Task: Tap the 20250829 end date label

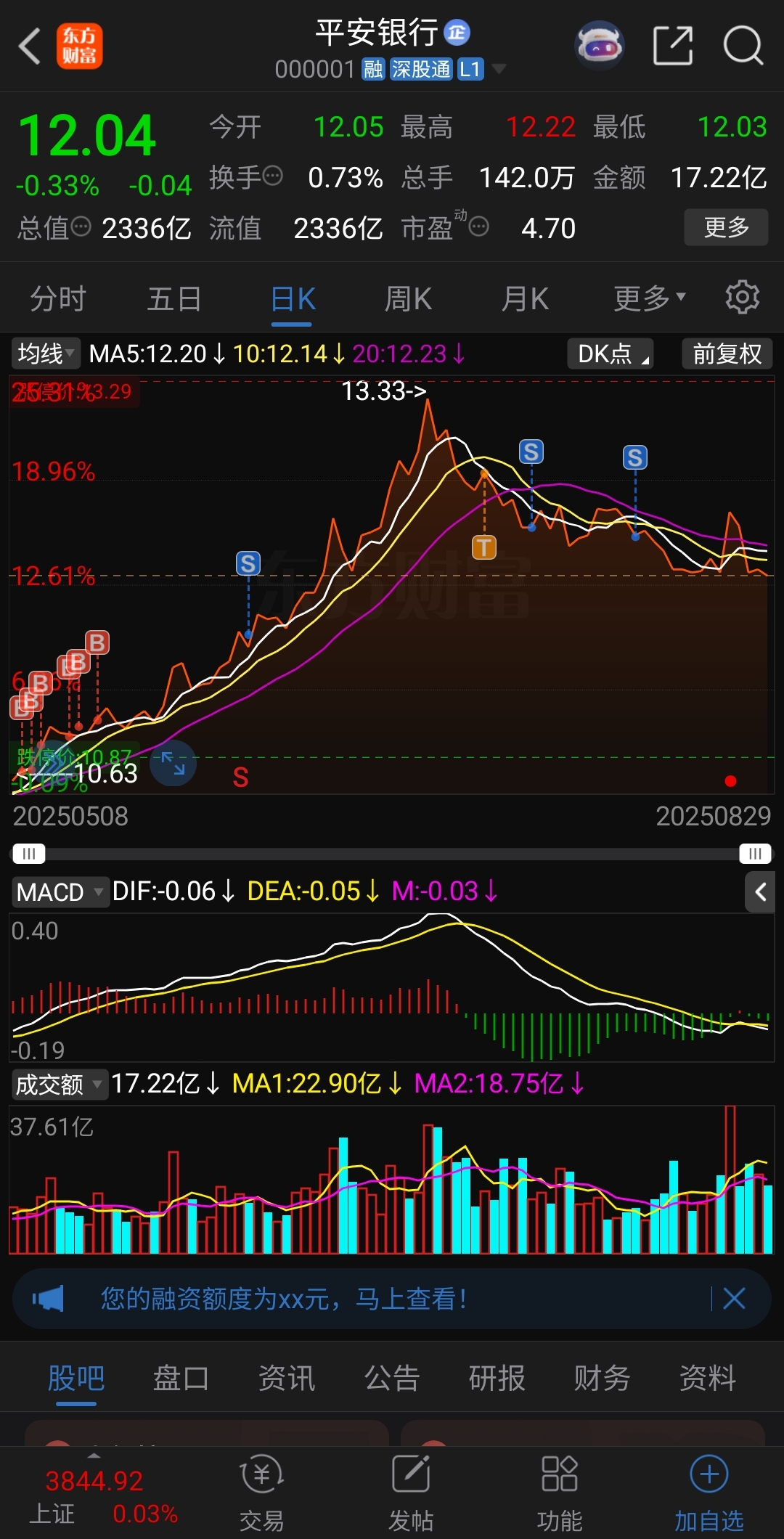Action: click(713, 817)
